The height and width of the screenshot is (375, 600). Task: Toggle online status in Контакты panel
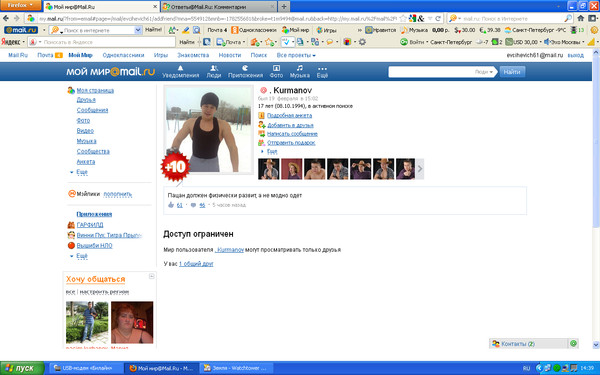pyautogui.click(x=573, y=343)
